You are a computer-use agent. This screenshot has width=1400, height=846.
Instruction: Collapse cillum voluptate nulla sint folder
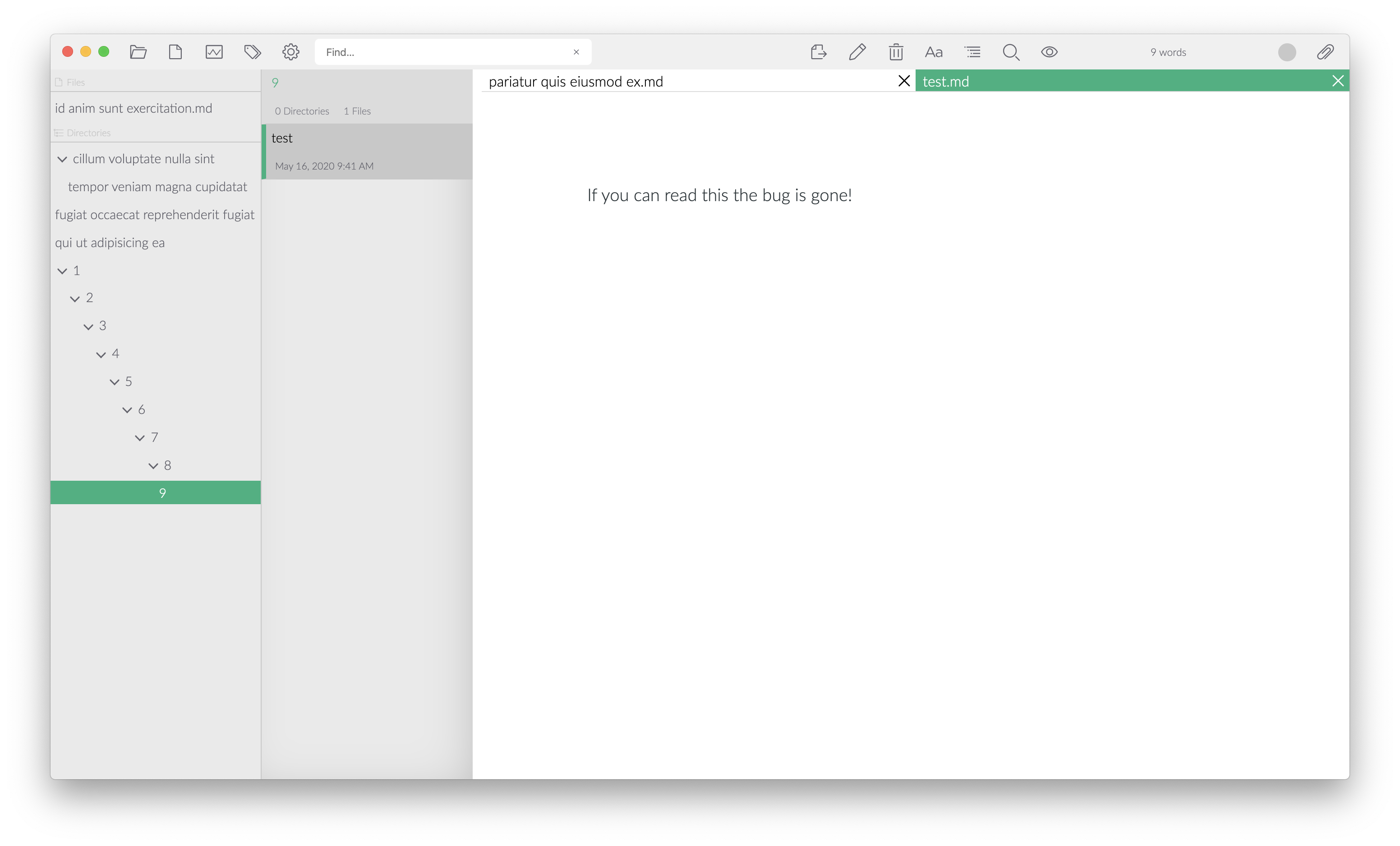click(x=62, y=159)
